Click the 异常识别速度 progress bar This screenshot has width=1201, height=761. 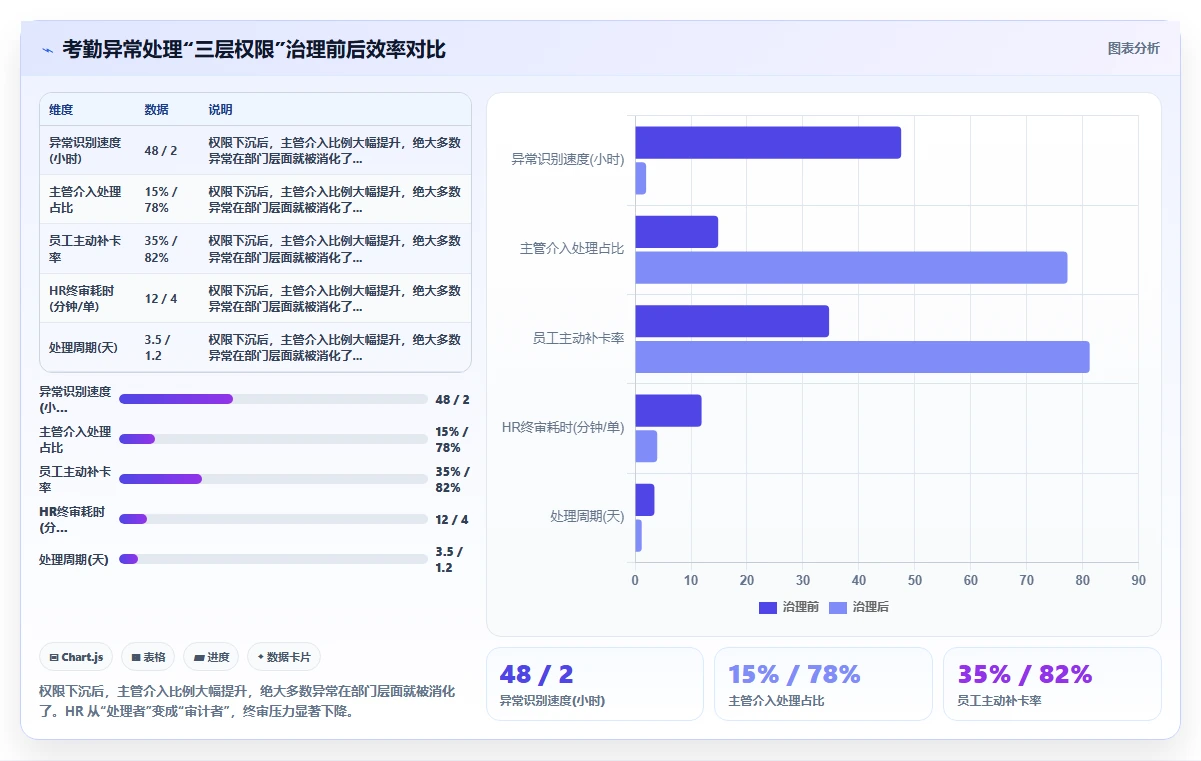click(273, 399)
